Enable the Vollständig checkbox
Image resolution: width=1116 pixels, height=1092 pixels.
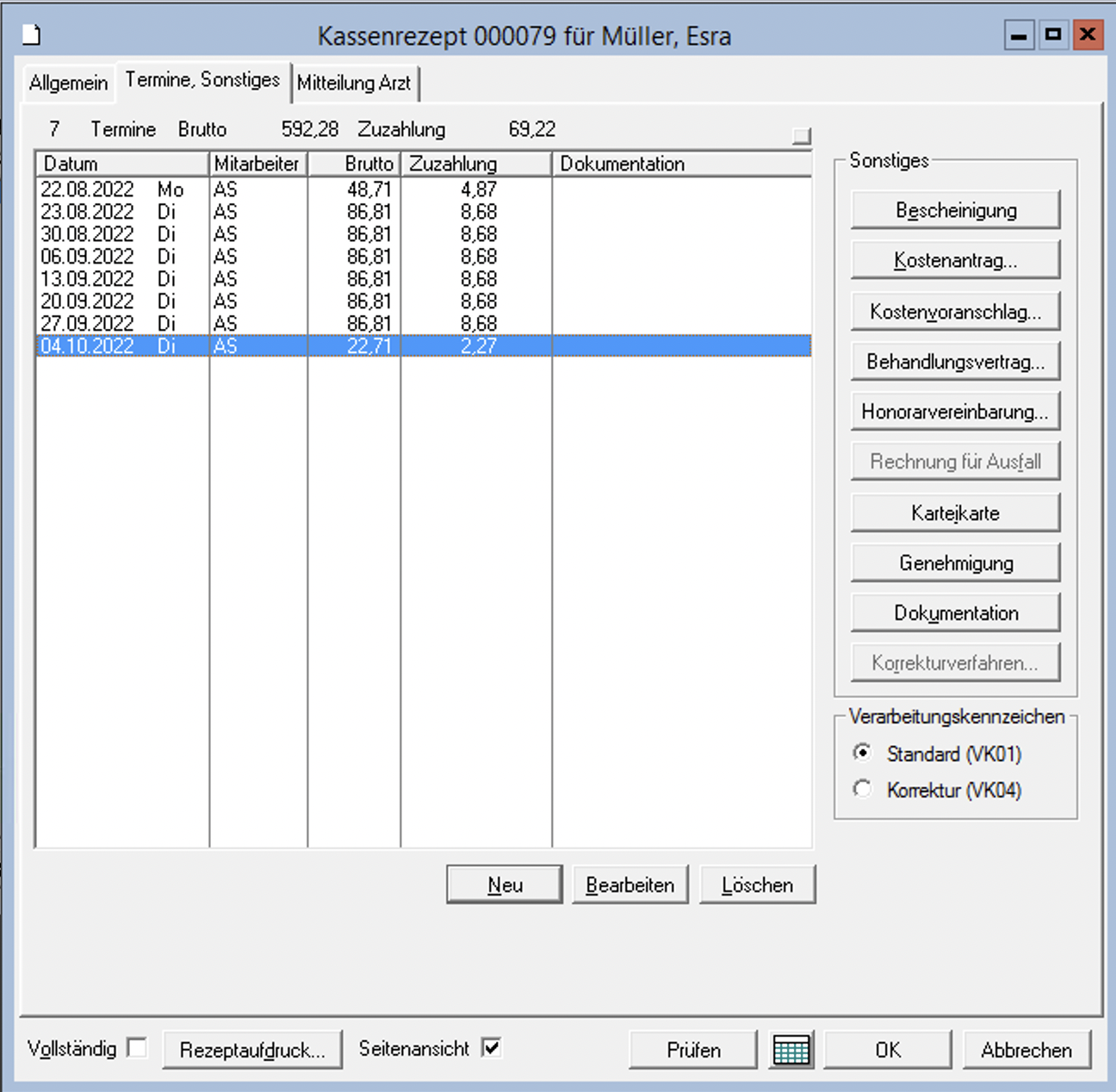click(137, 1048)
